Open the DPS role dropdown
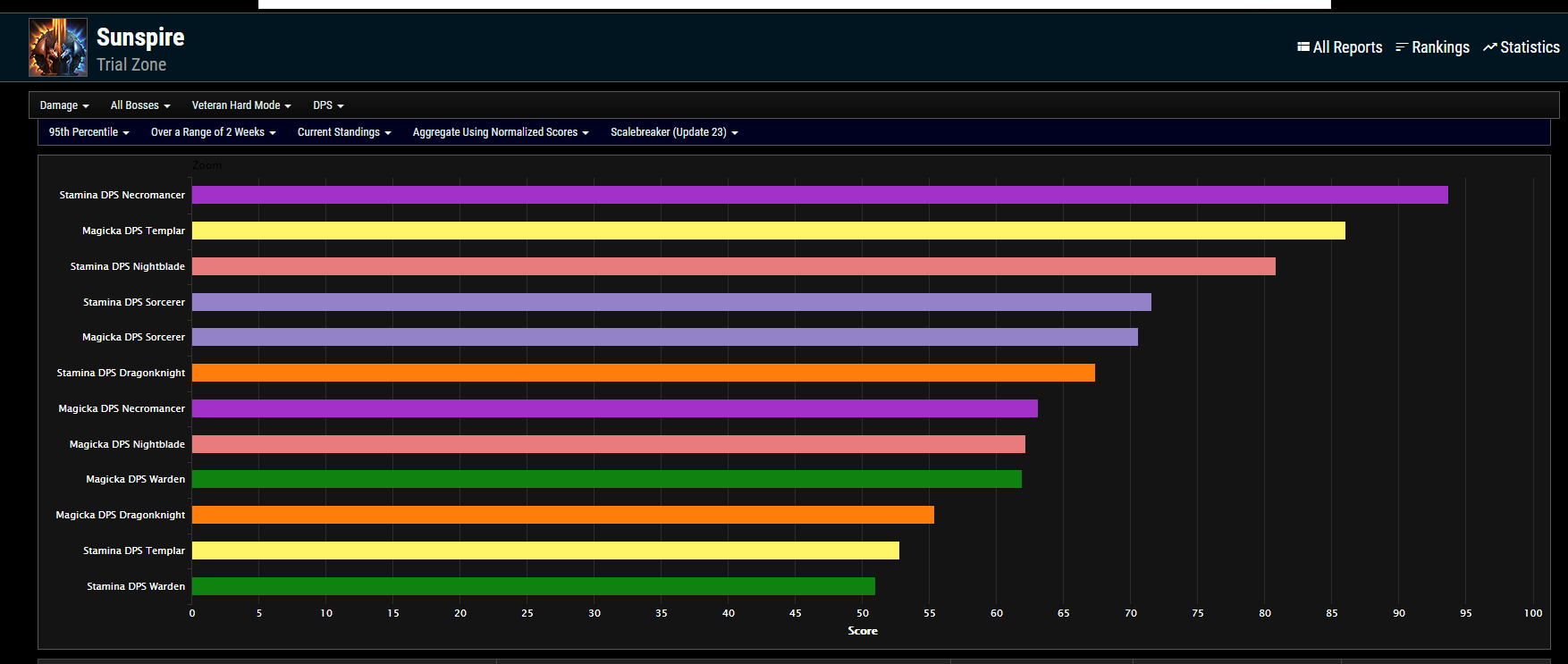The height and width of the screenshot is (664, 1568). click(328, 105)
